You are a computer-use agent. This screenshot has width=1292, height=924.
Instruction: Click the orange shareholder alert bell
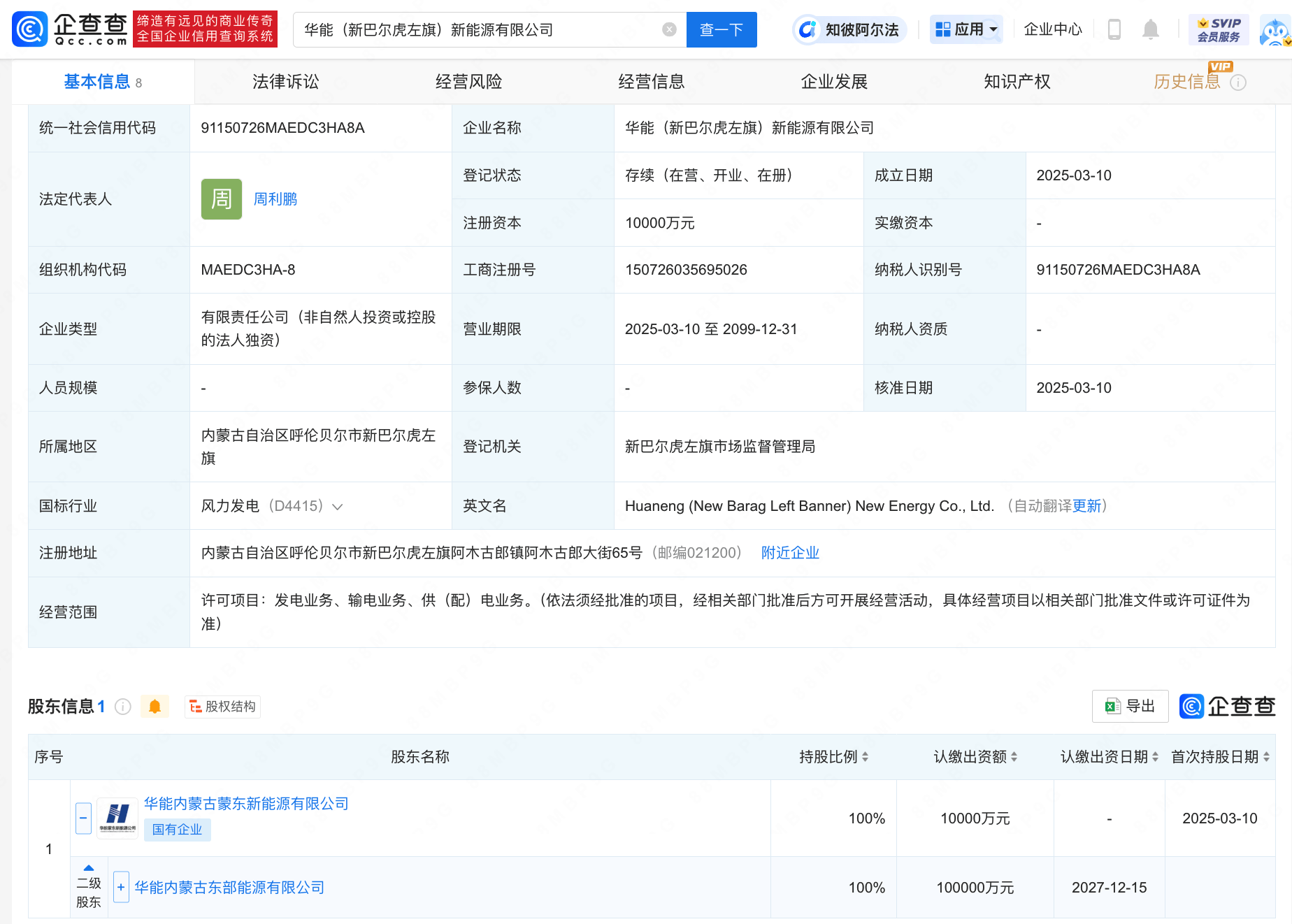click(155, 707)
